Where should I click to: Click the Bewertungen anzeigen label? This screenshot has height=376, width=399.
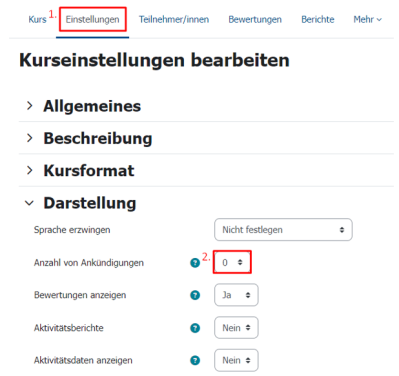(x=80, y=295)
